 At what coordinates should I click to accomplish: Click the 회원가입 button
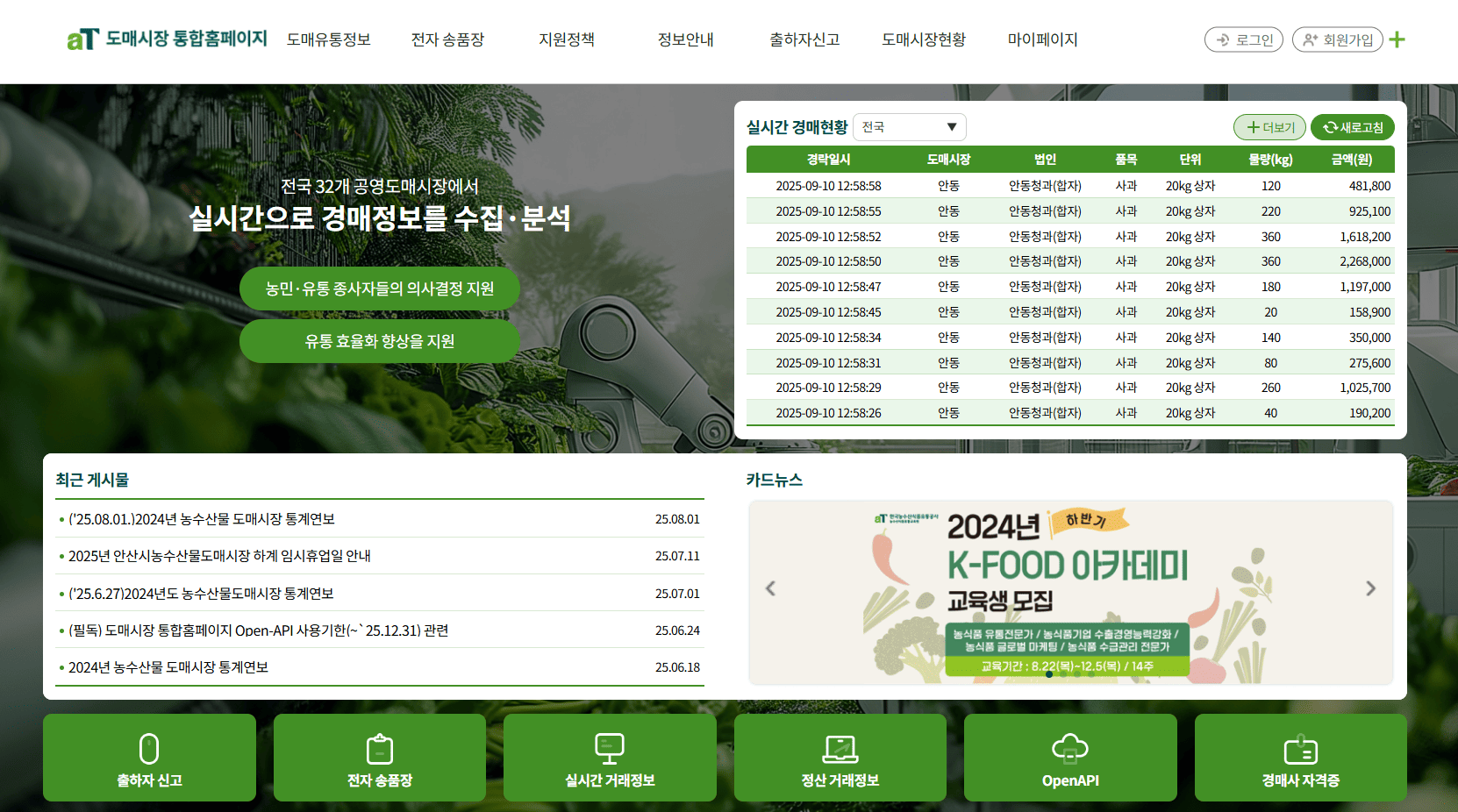click(1337, 39)
